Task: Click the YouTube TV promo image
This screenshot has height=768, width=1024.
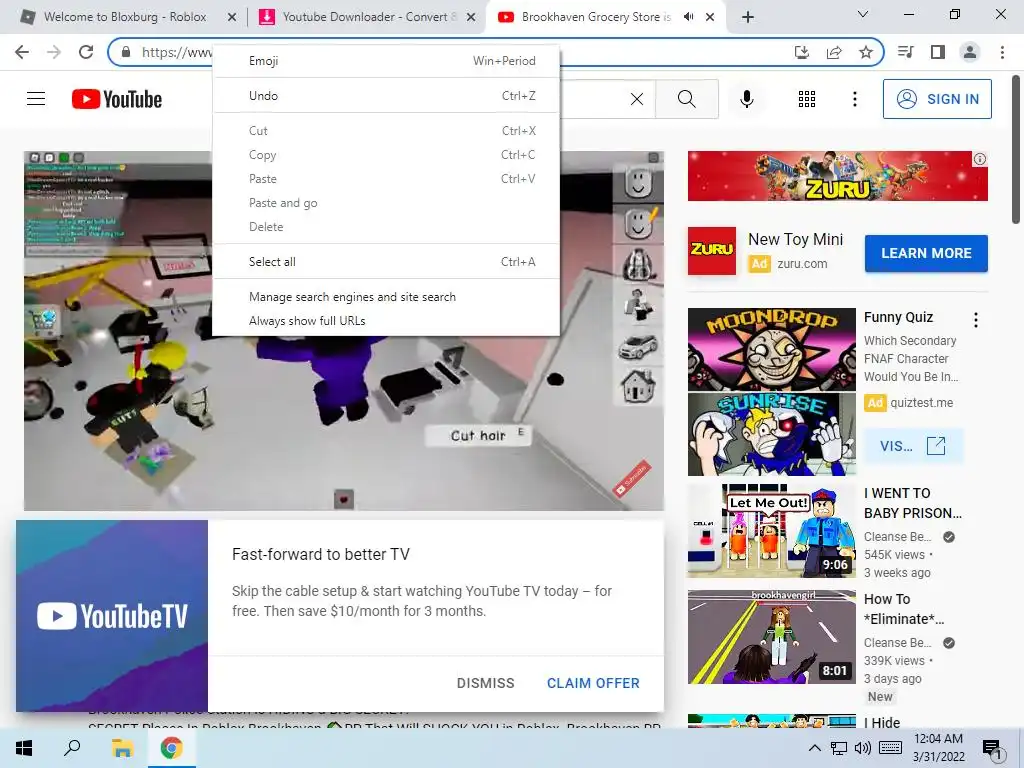Action: [112, 616]
